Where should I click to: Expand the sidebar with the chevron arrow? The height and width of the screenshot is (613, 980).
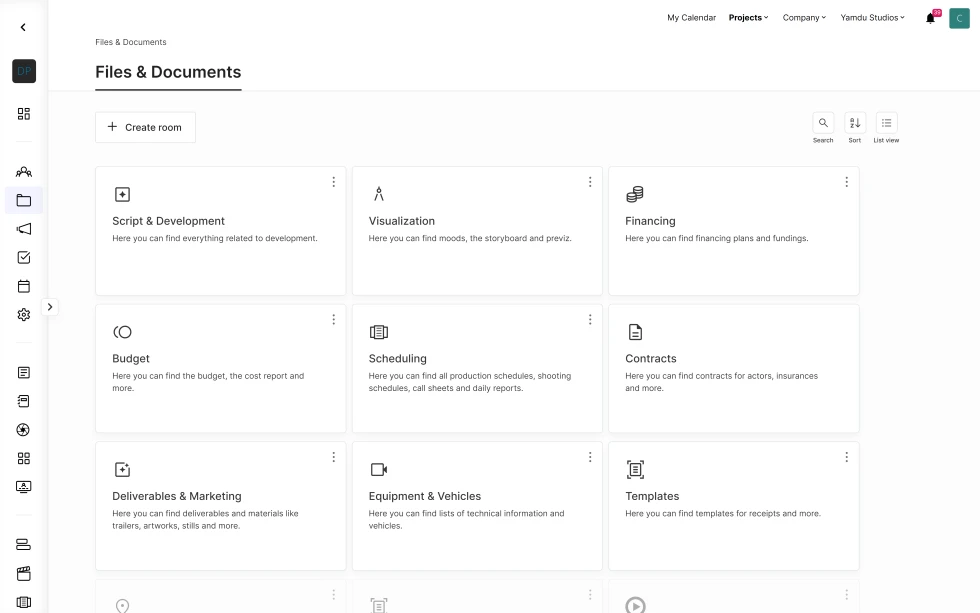[x=50, y=307]
